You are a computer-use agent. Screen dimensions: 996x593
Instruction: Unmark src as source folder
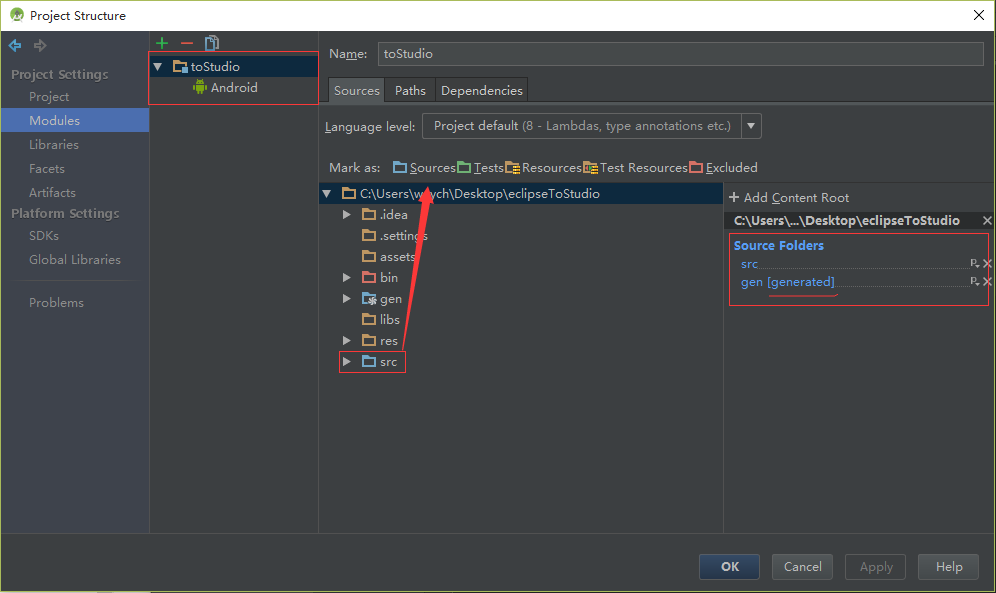point(987,263)
